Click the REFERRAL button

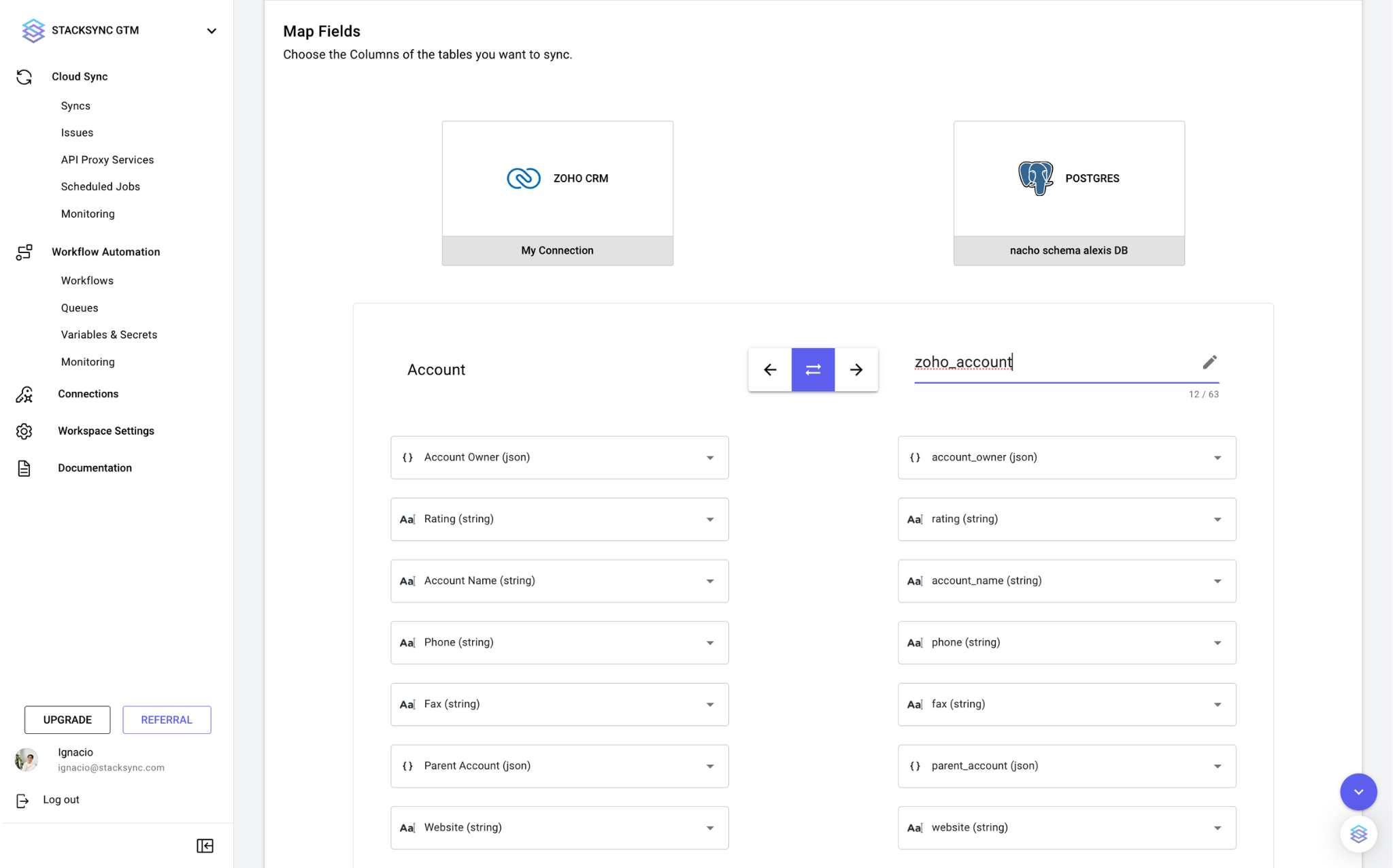pyautogui.click(x=167, y=720)
